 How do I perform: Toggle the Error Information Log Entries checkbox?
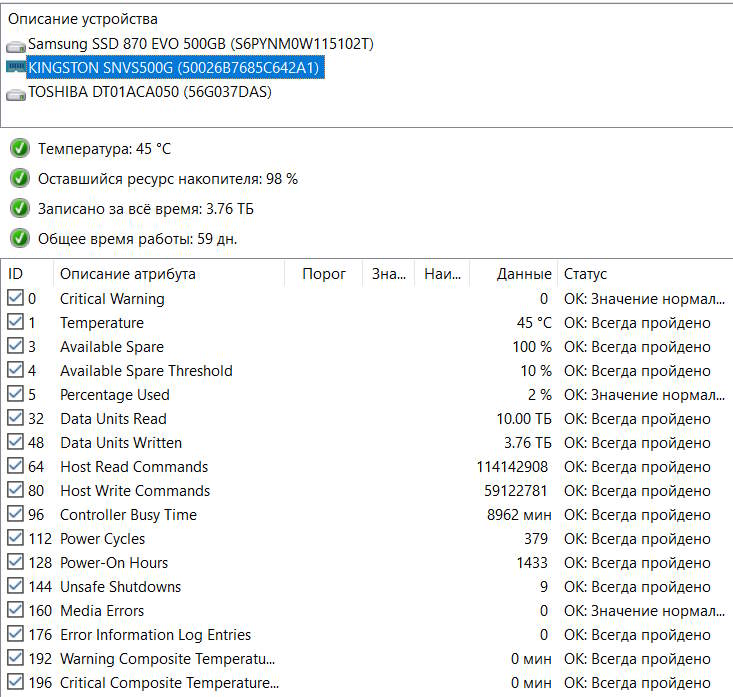[15, 634]
